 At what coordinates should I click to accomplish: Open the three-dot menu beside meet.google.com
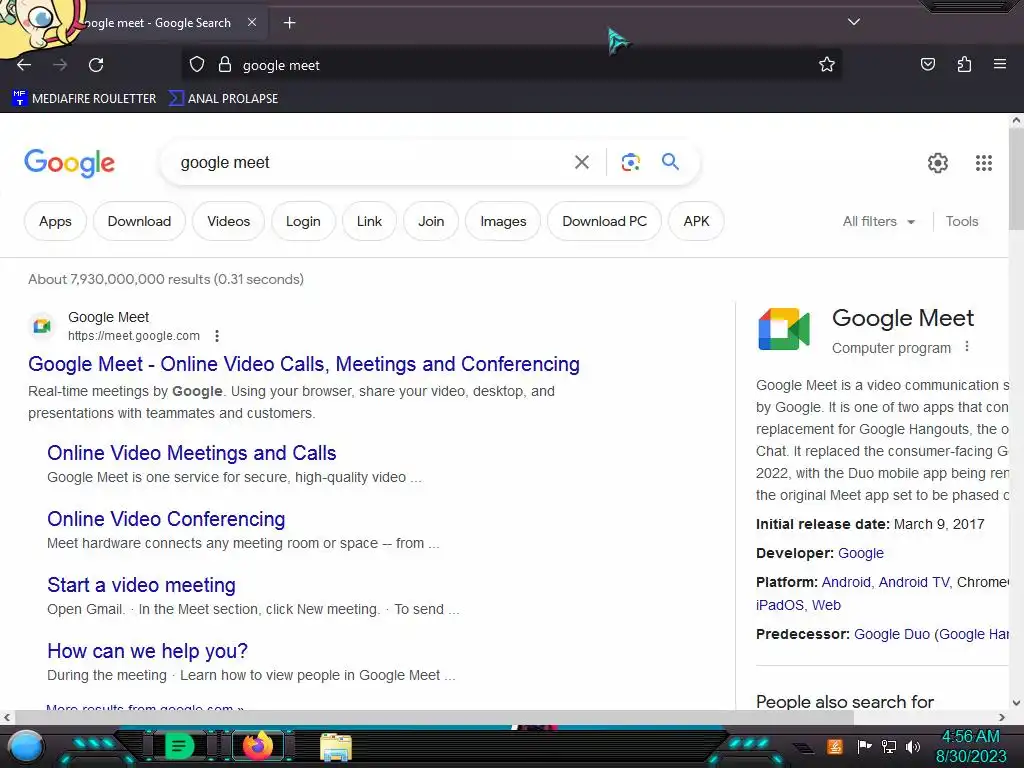click(217, 336)
